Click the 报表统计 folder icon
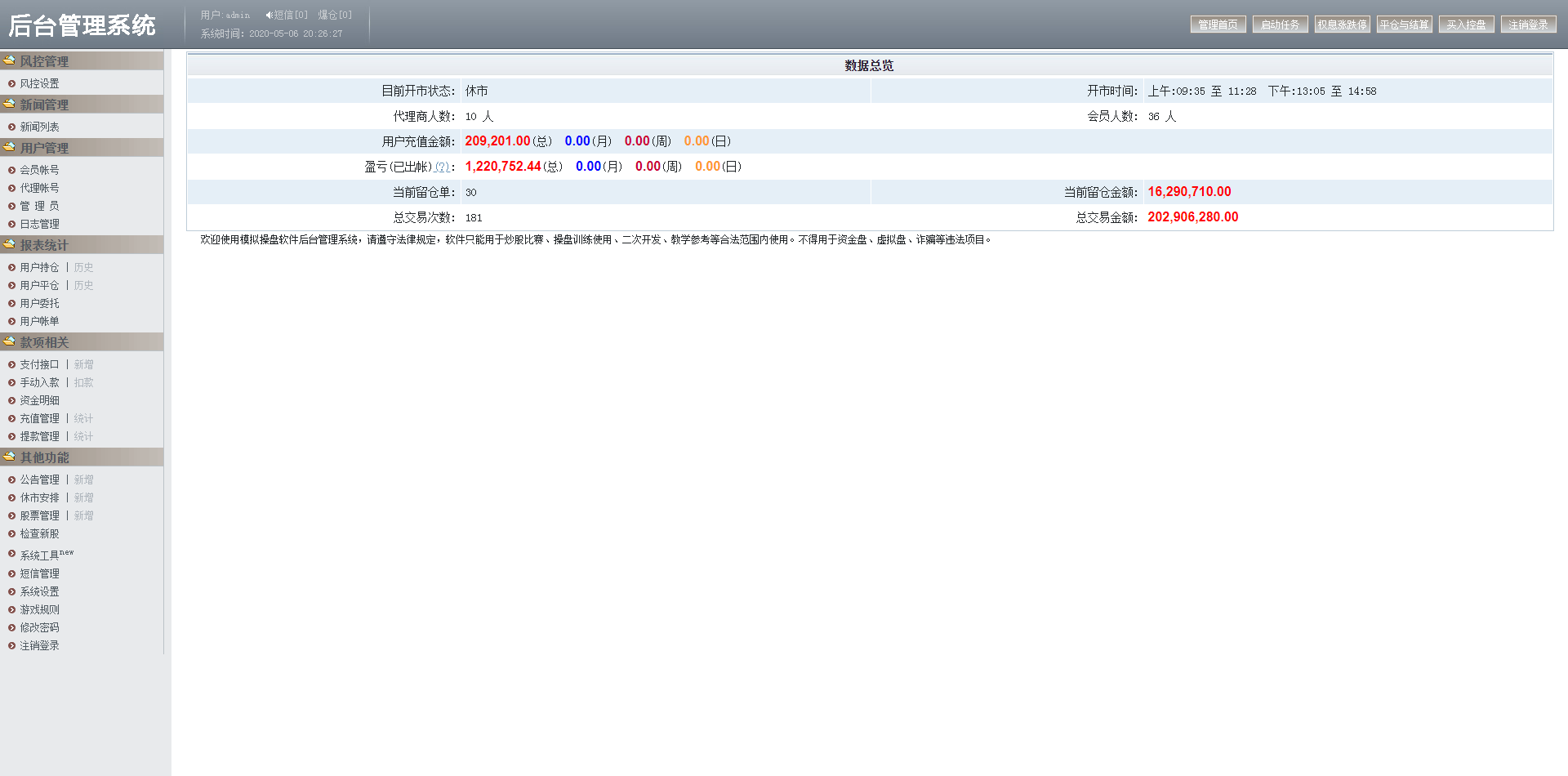 [10, 244]
